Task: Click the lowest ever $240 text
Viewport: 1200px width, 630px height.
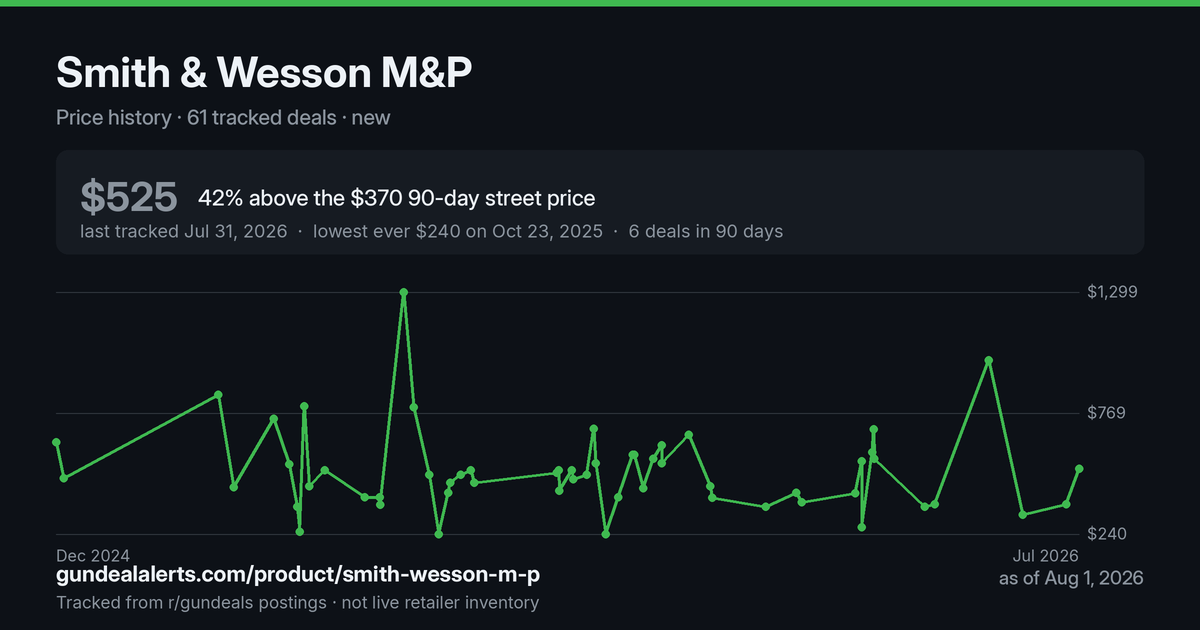Action: tap(458, 231)
